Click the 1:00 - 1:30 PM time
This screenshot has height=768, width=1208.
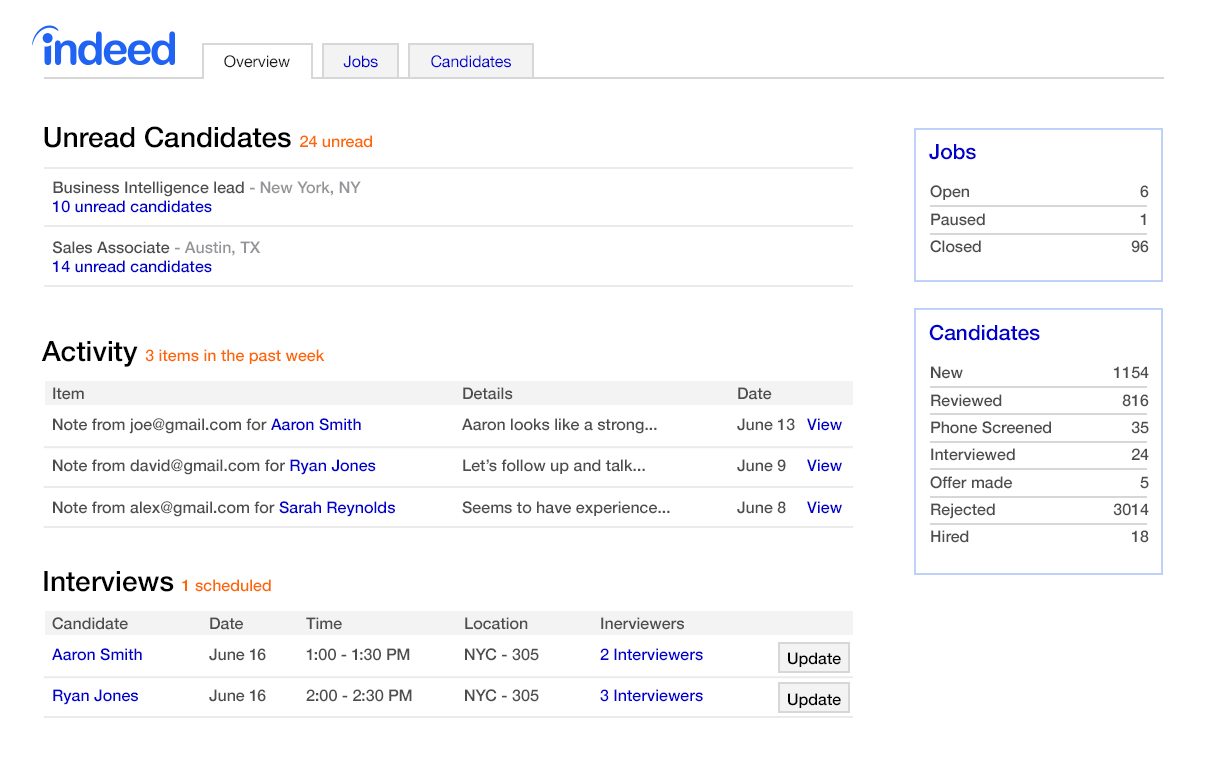[358, 655]
